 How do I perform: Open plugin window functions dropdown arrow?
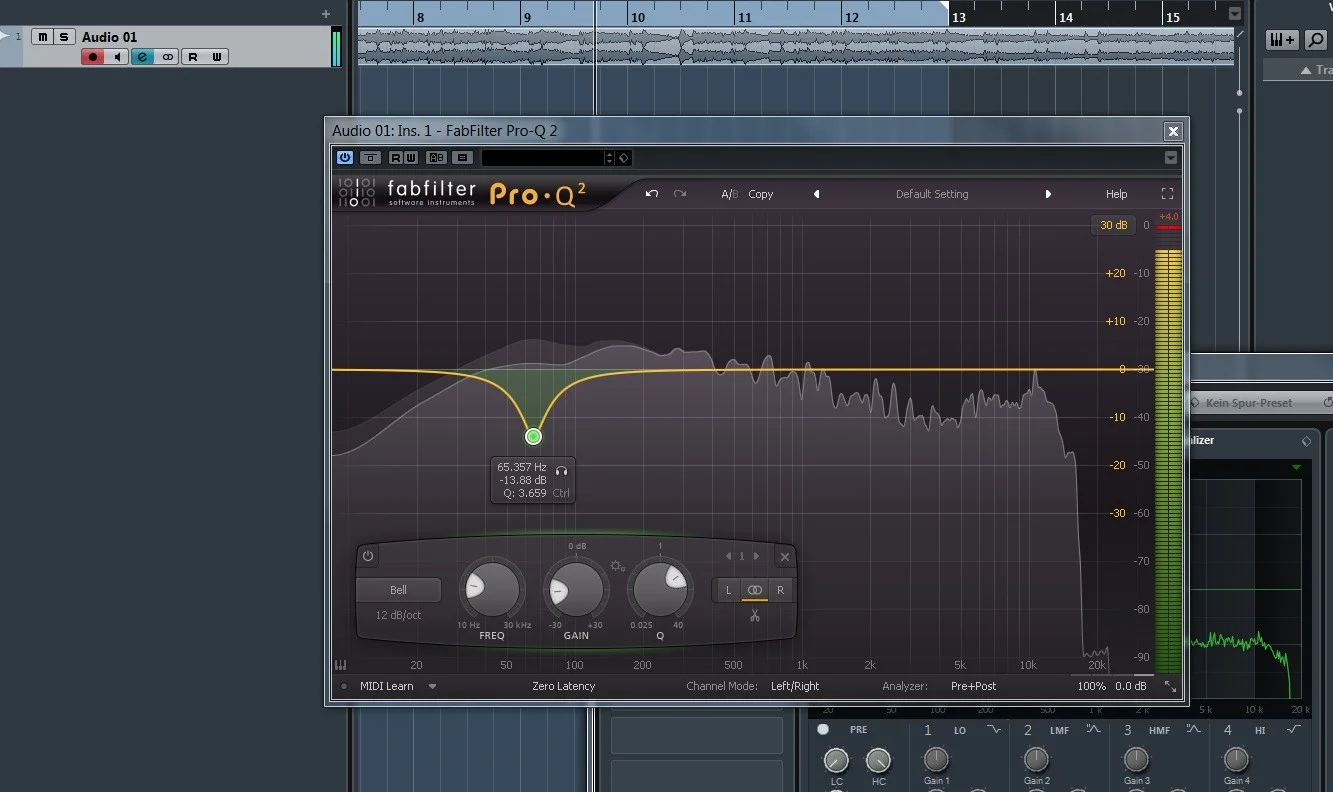point(1171,158)
